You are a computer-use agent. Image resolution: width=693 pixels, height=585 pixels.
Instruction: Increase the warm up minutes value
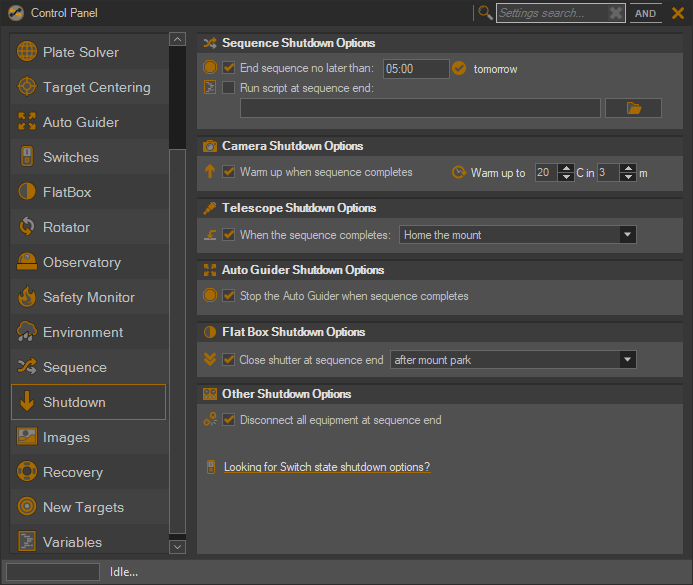[x=628, y=168]
